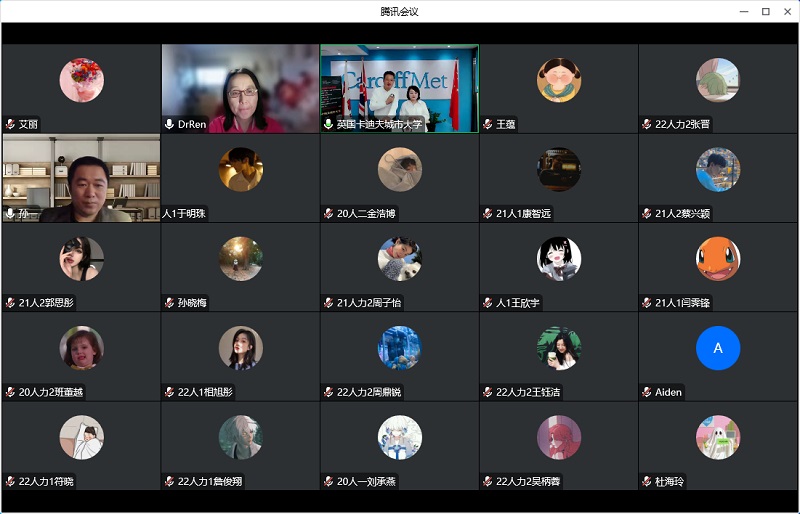This screenshot has width=800, height=514.
Task: Click the muted mic icon beside 杜海玲
Action: [647, 482]
